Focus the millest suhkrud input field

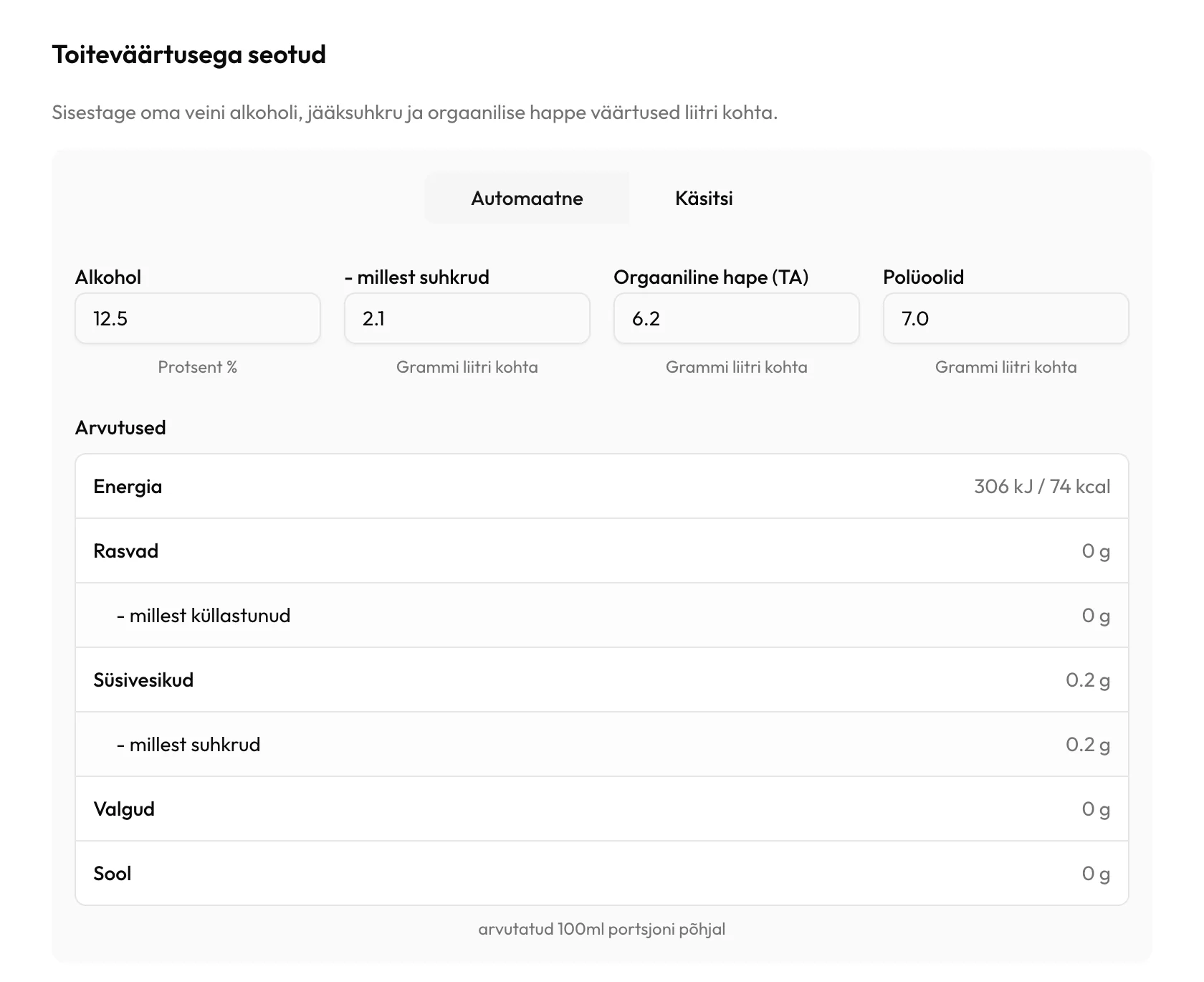467,318
